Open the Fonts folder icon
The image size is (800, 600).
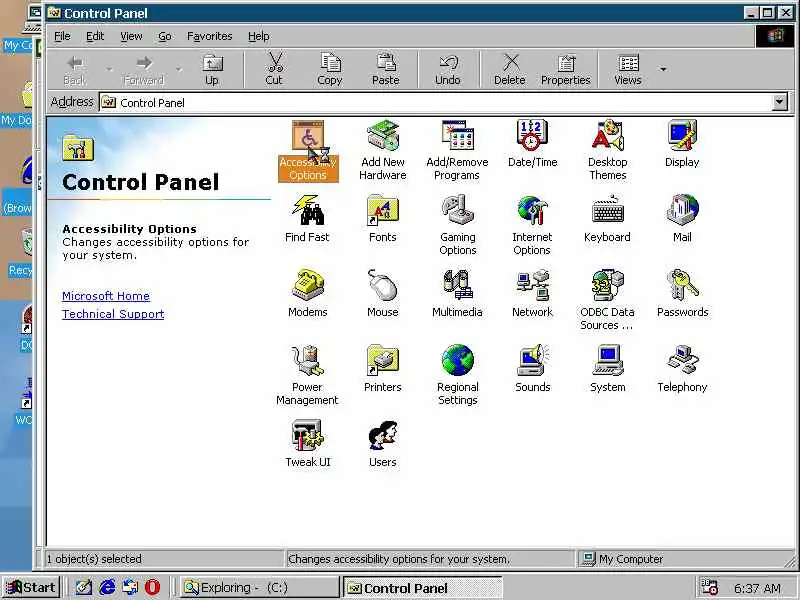(383, 219)
